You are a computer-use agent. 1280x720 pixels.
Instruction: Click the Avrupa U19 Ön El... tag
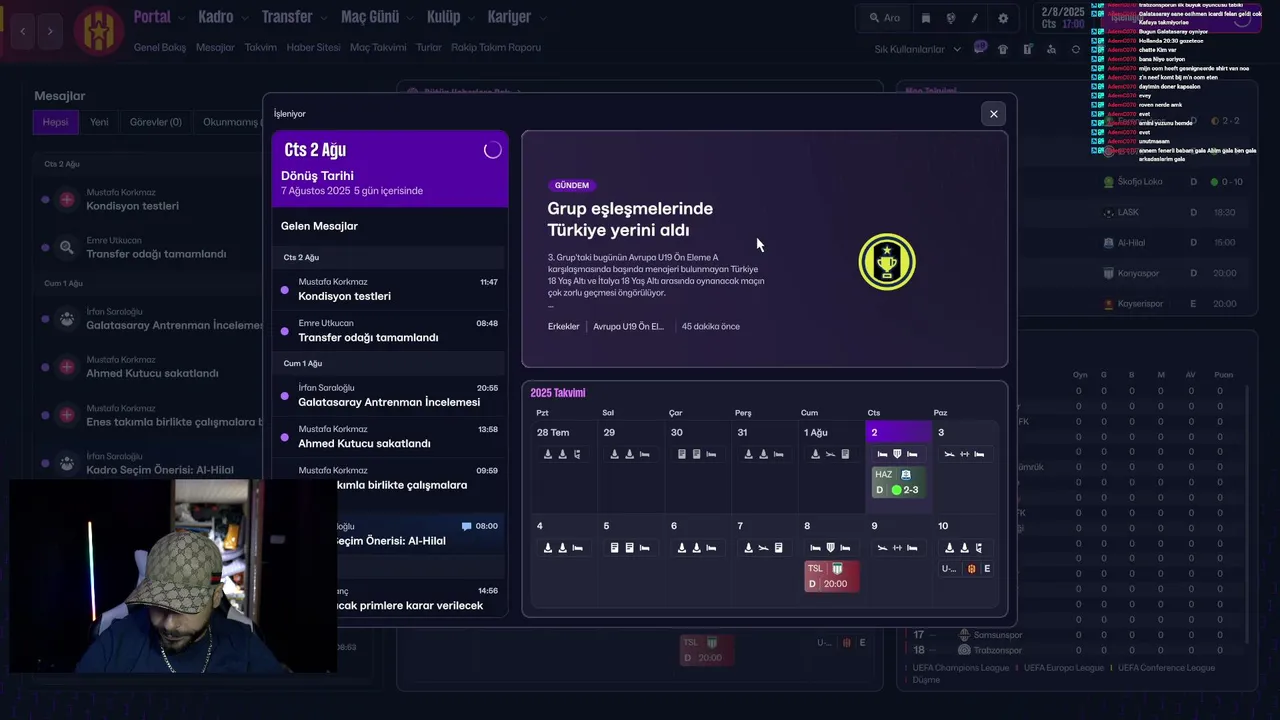tap(629, 326)
